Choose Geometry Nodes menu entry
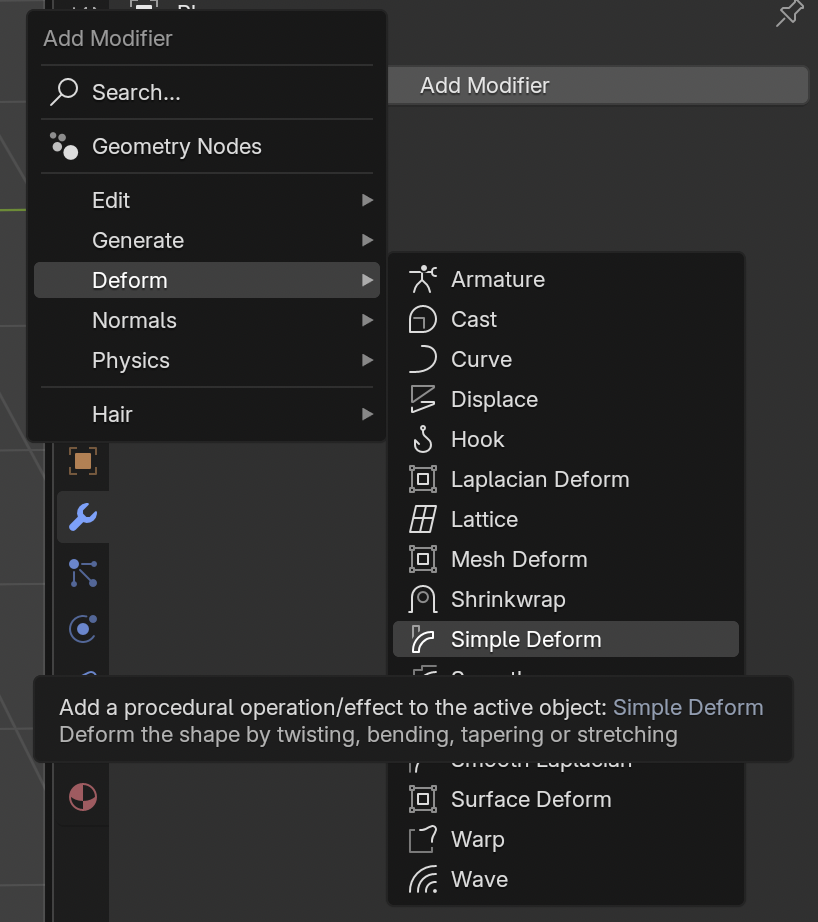The width and height of the screenshot is (818, 922). 176,146
